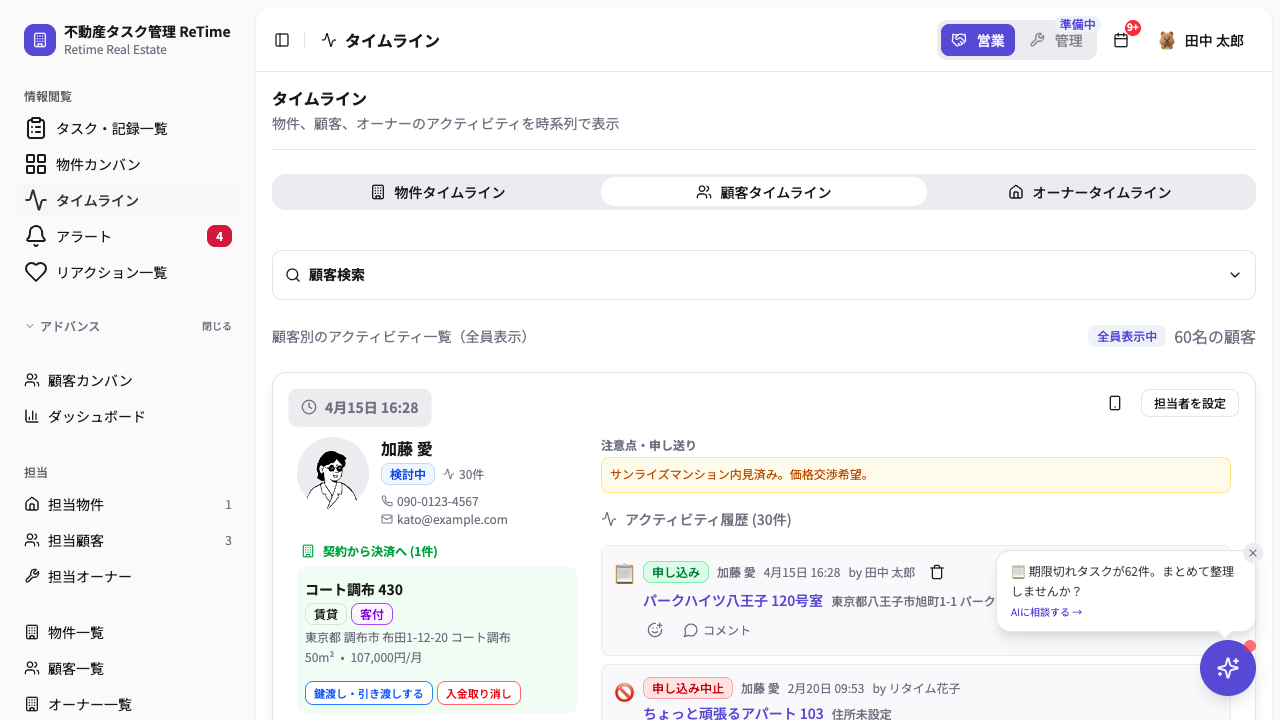Click 担当者を設定 button
The width and height of the screenshot is (1280, 720).
tap(1190, 403)
